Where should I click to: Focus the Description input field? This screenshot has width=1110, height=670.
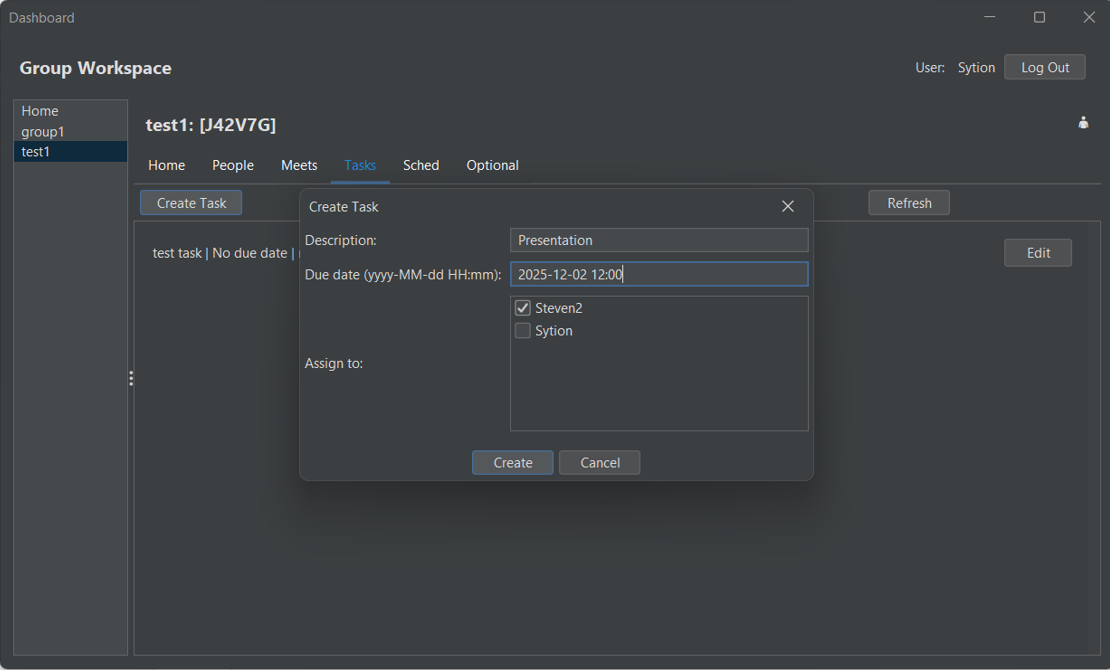tap(659, 240)
